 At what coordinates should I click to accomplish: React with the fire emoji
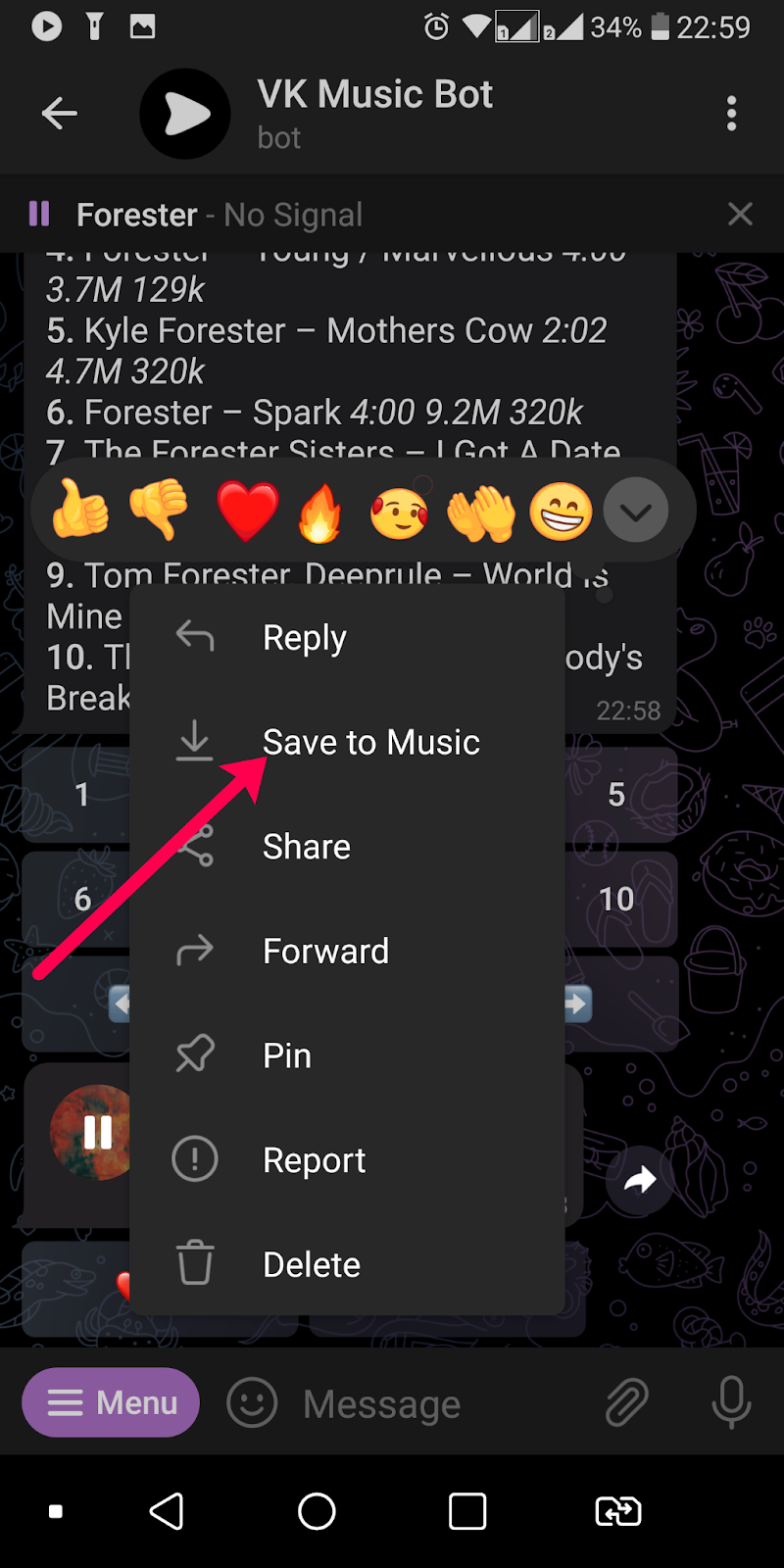click(320, 512)
